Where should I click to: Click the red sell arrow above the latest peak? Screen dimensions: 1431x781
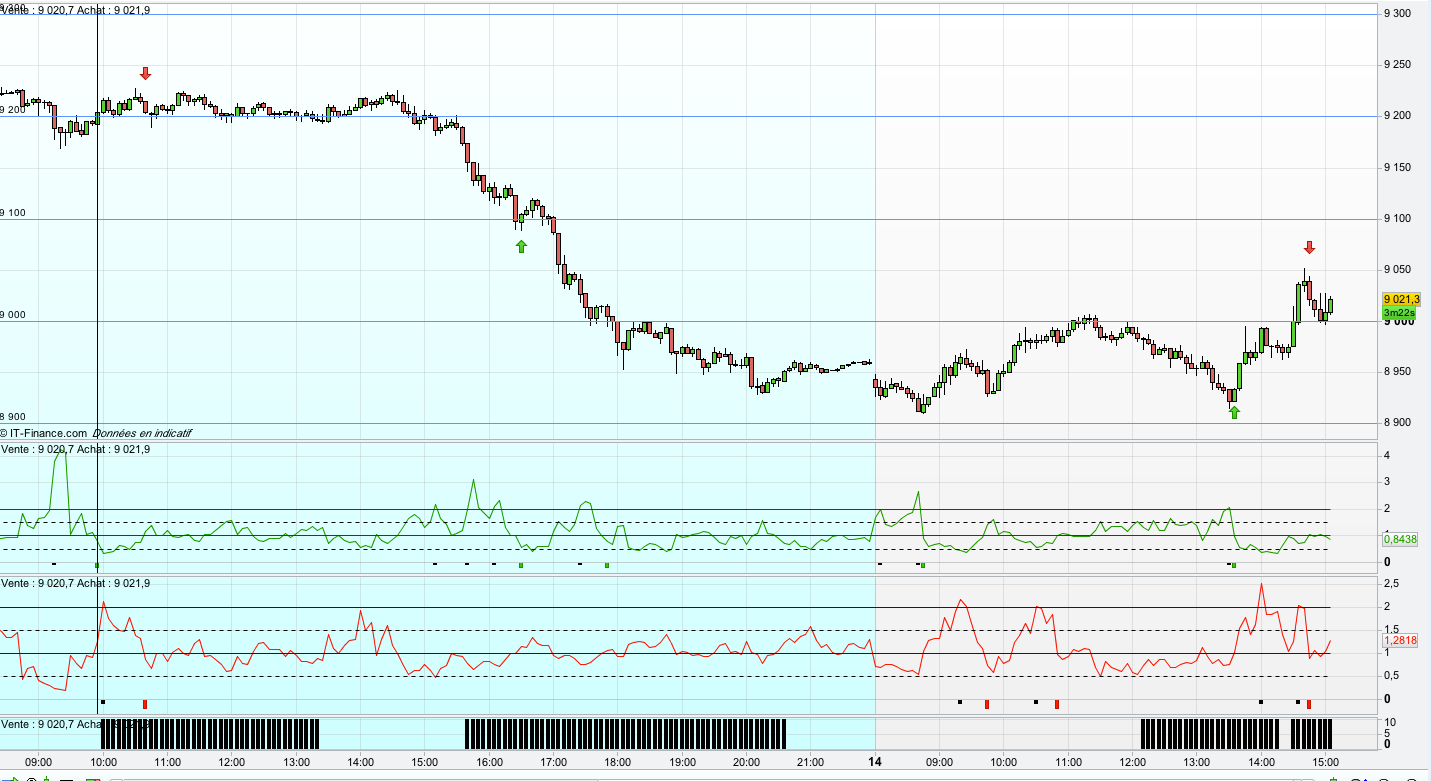pyautogui.click(x=1309, y=247)
